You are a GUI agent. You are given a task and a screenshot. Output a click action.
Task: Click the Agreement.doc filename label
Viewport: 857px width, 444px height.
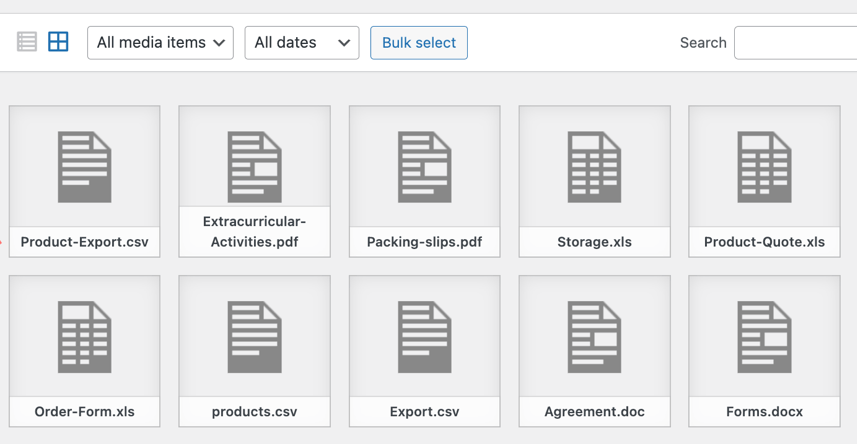[x=594, y=412]
